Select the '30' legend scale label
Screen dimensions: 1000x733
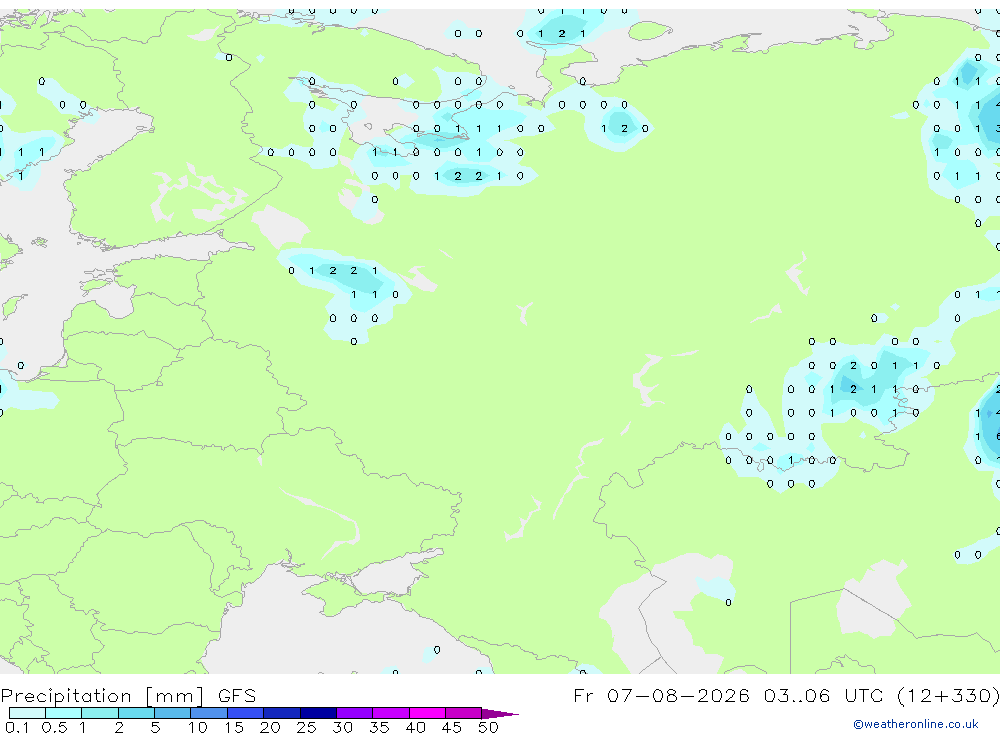(x=342, y=727)
